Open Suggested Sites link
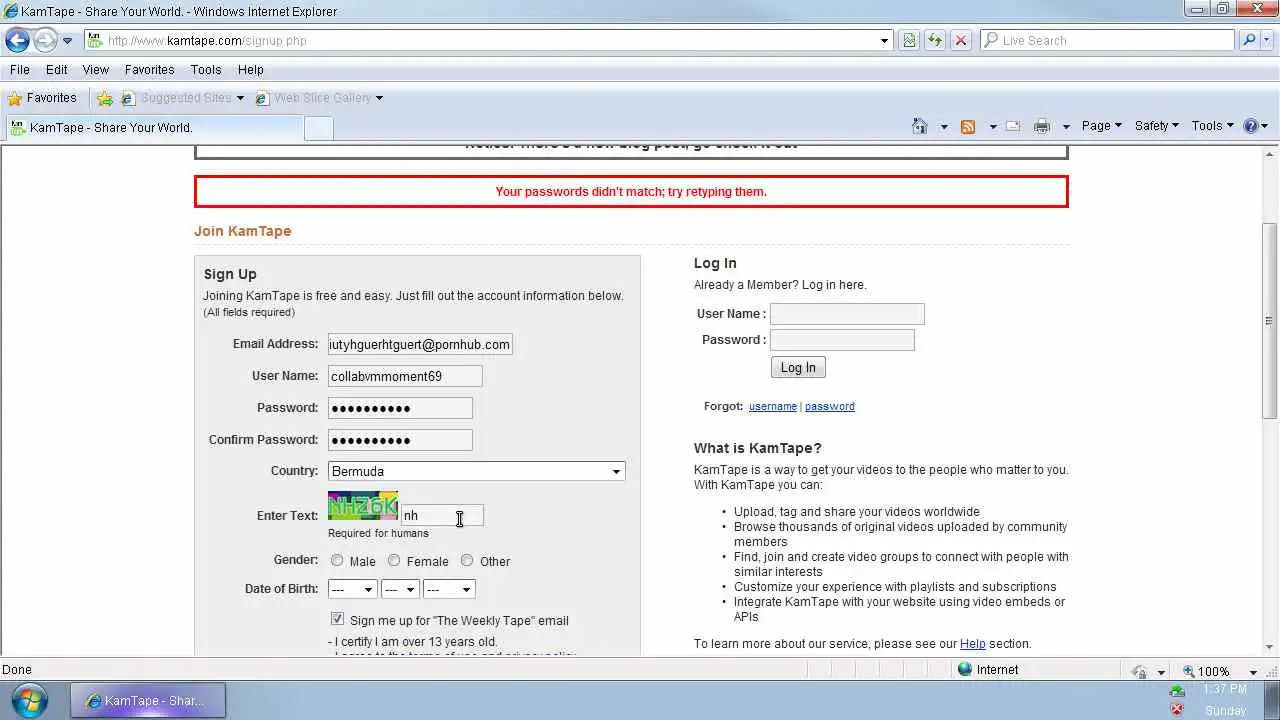The width and height of the screenshot is (1280, 720). pyautogui.click(x=182, y=98)
